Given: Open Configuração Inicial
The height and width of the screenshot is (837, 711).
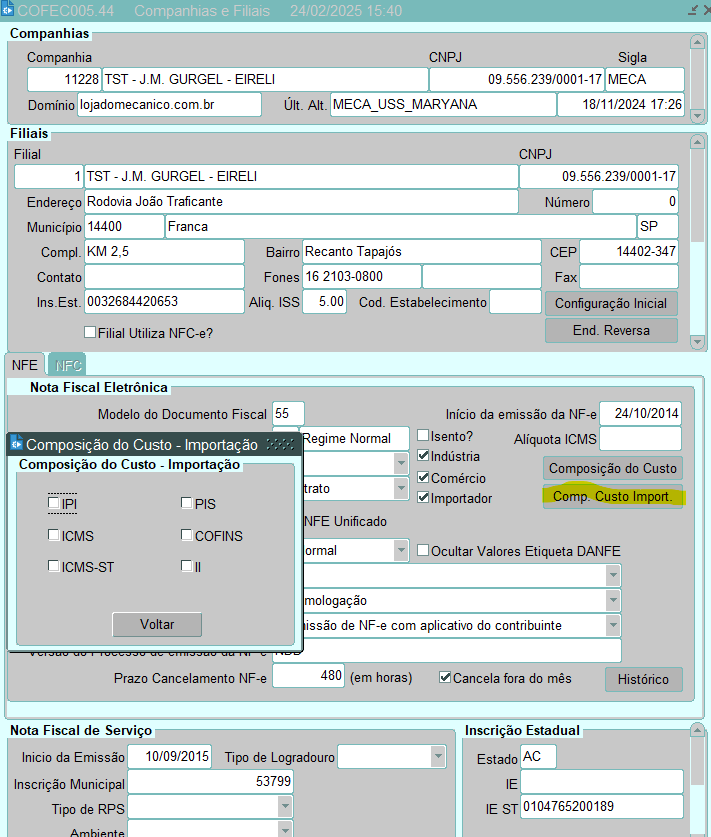Looking at the screenshot, I should point(611,303).
